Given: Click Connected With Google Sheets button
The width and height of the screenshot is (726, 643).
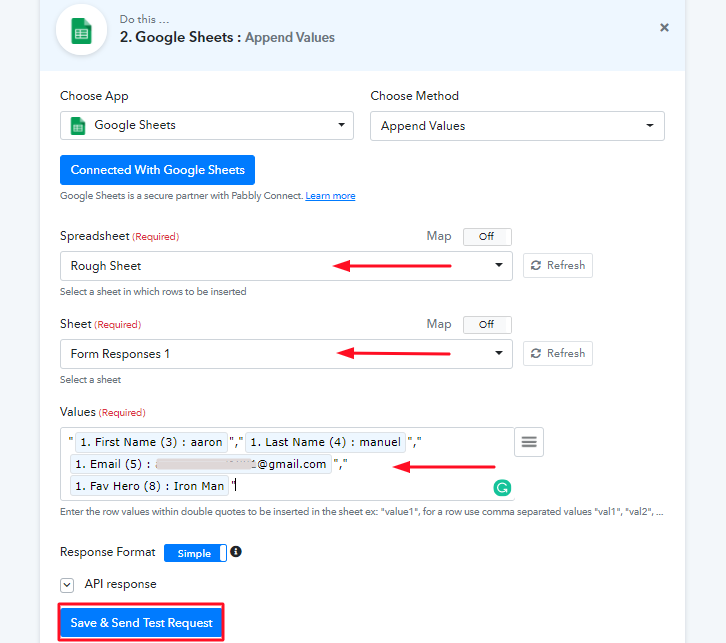Looking at the screenshot, I should point(157,170).
